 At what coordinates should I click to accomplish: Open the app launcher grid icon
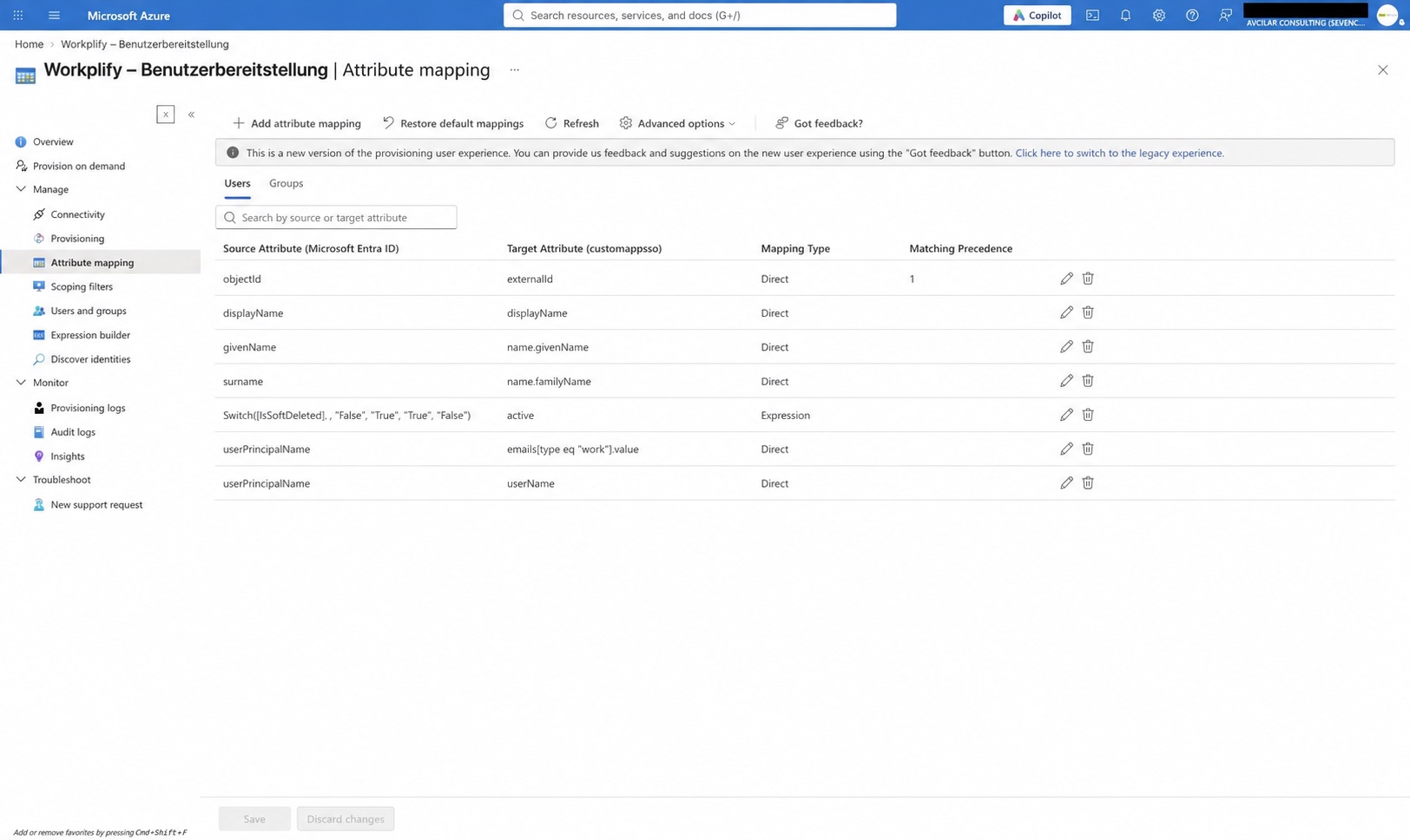coord(17,16)
